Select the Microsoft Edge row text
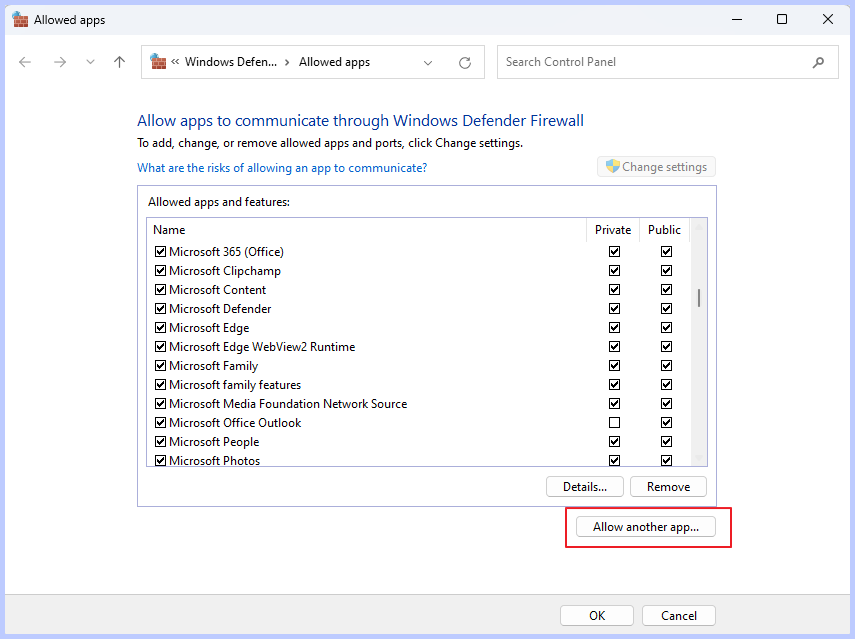Screen dimensions: 855x639 pyautogui.click(x=209, y=328)
